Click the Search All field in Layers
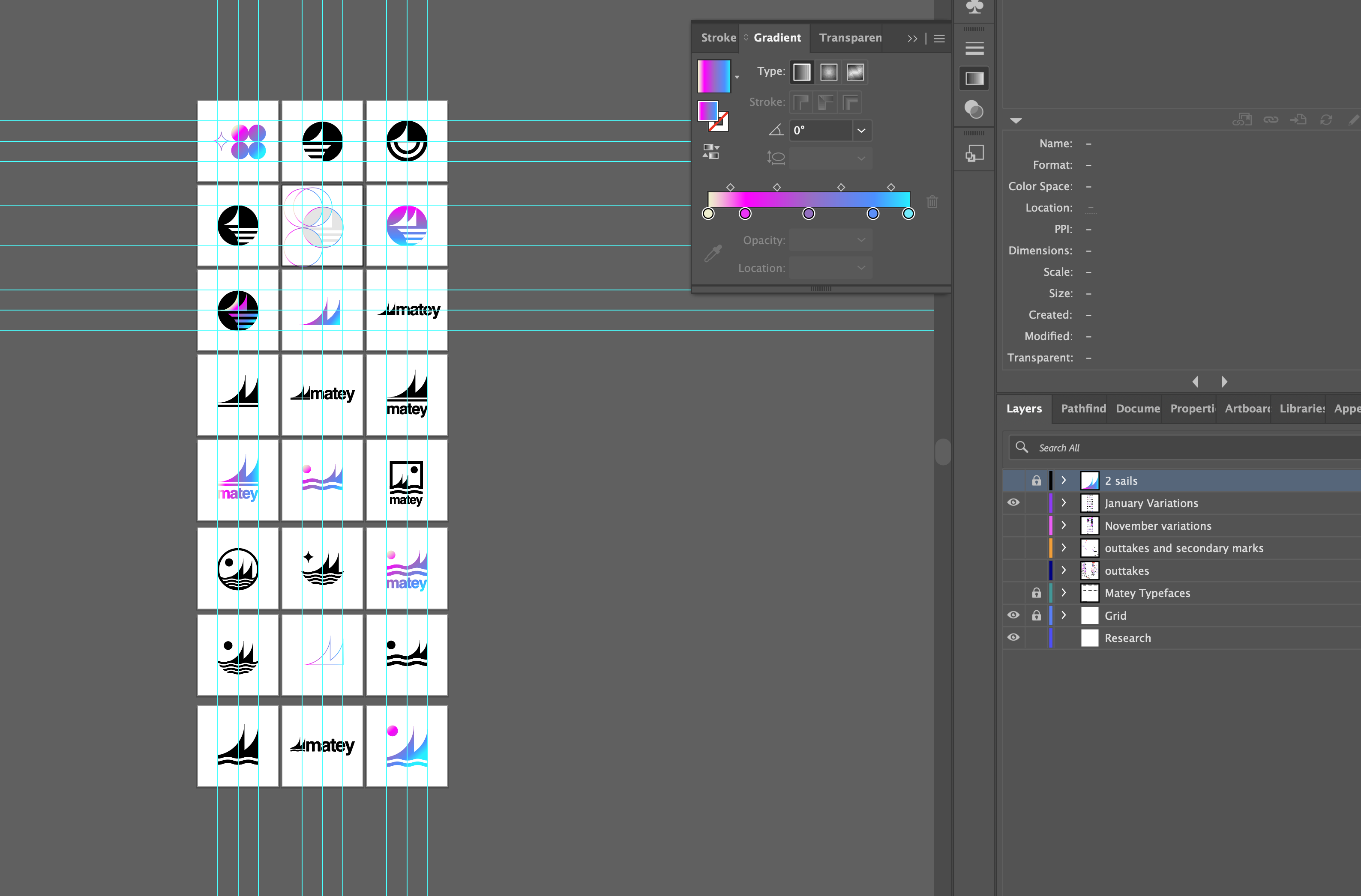1361x896 pixels. [x=1184, y=448]
